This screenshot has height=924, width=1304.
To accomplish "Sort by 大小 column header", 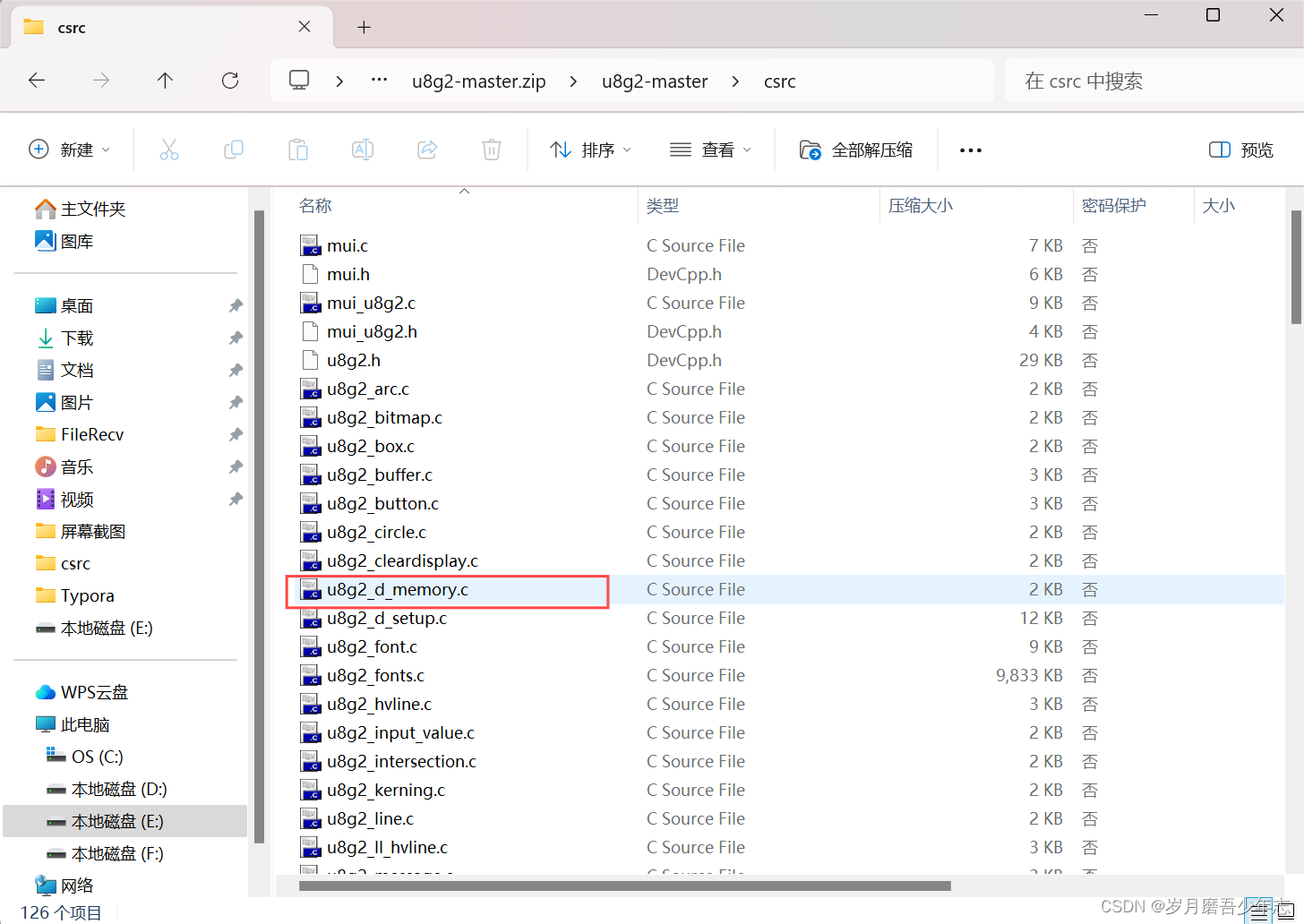I will point(1219,206).
